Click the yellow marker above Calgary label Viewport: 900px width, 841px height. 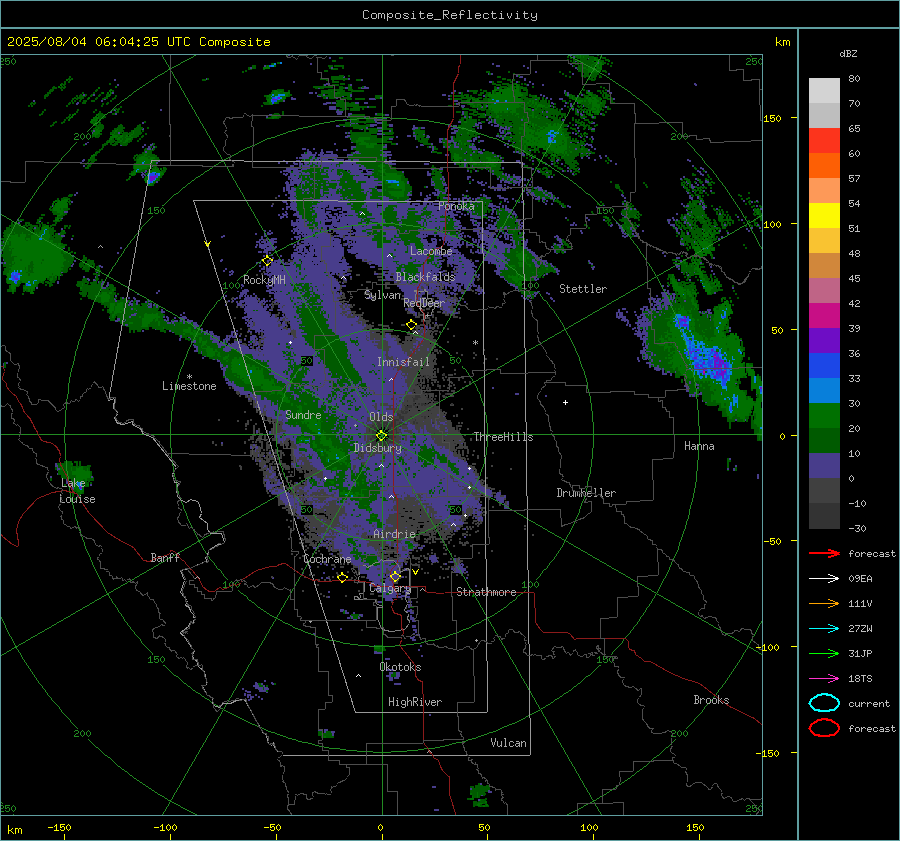(395, 576)
